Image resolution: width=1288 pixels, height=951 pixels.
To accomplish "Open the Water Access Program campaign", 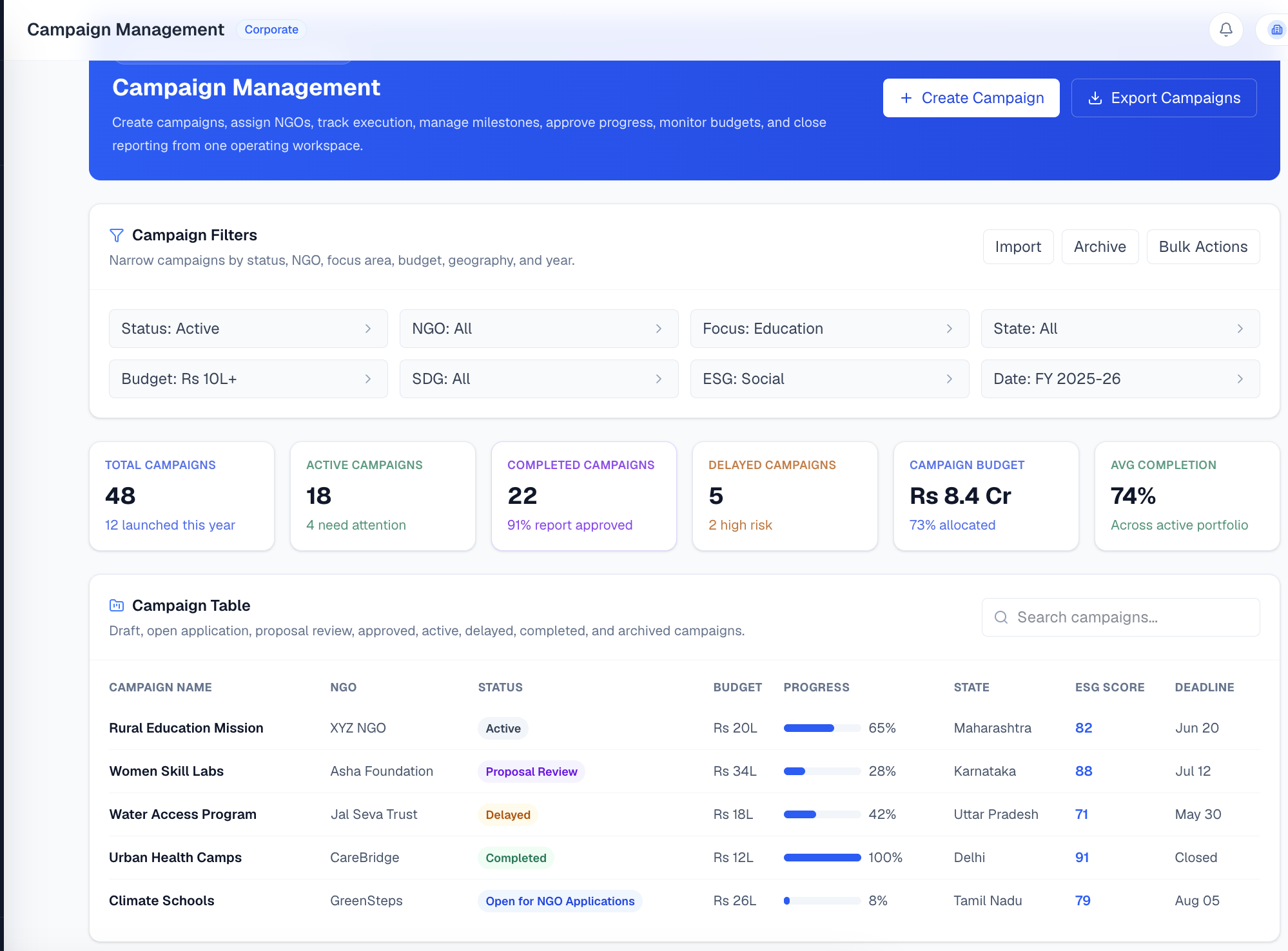I will pyautogui.click(x=183, y=814).
